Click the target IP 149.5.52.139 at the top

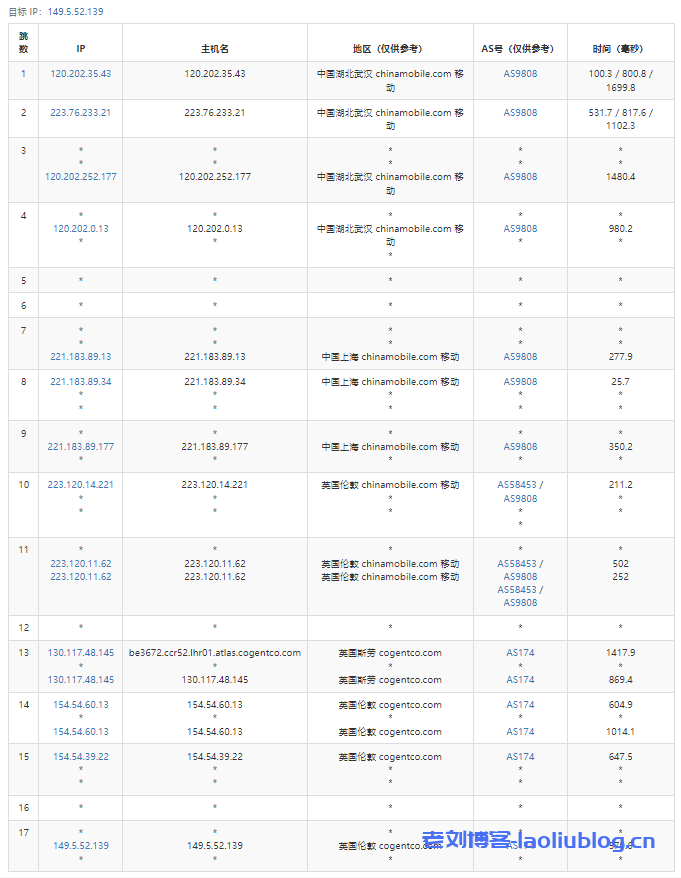pyautogui.click(x=75, y=12)
